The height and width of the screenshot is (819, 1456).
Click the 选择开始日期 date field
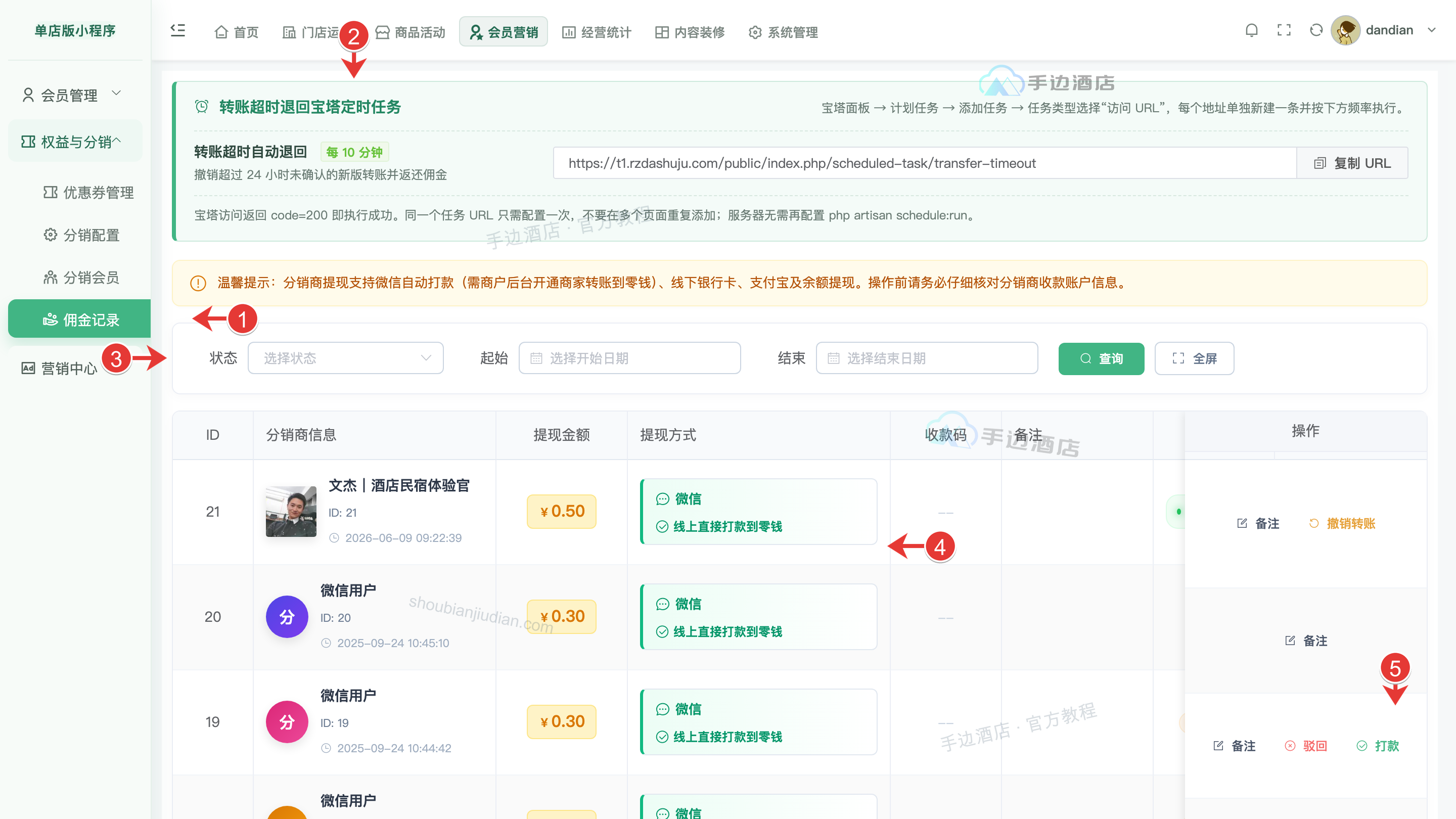pyautogui.click(x=629, y=358)
